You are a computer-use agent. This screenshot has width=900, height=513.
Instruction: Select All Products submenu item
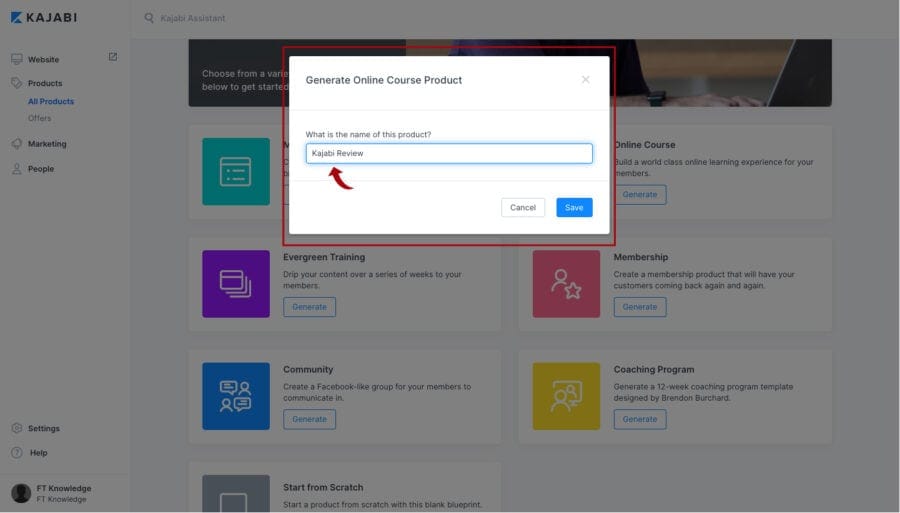point(51,101)
